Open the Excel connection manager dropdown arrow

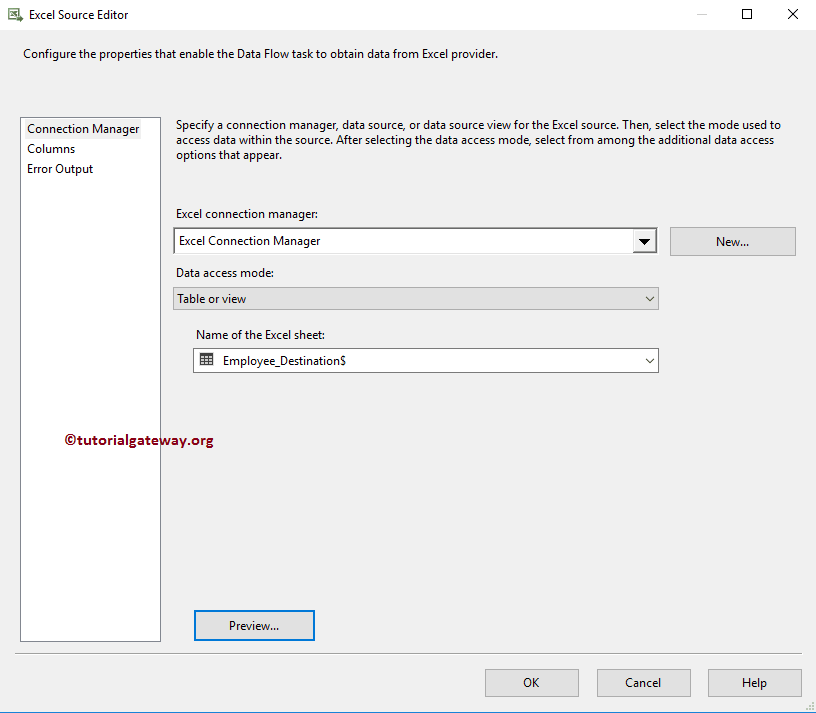point(645,241)
